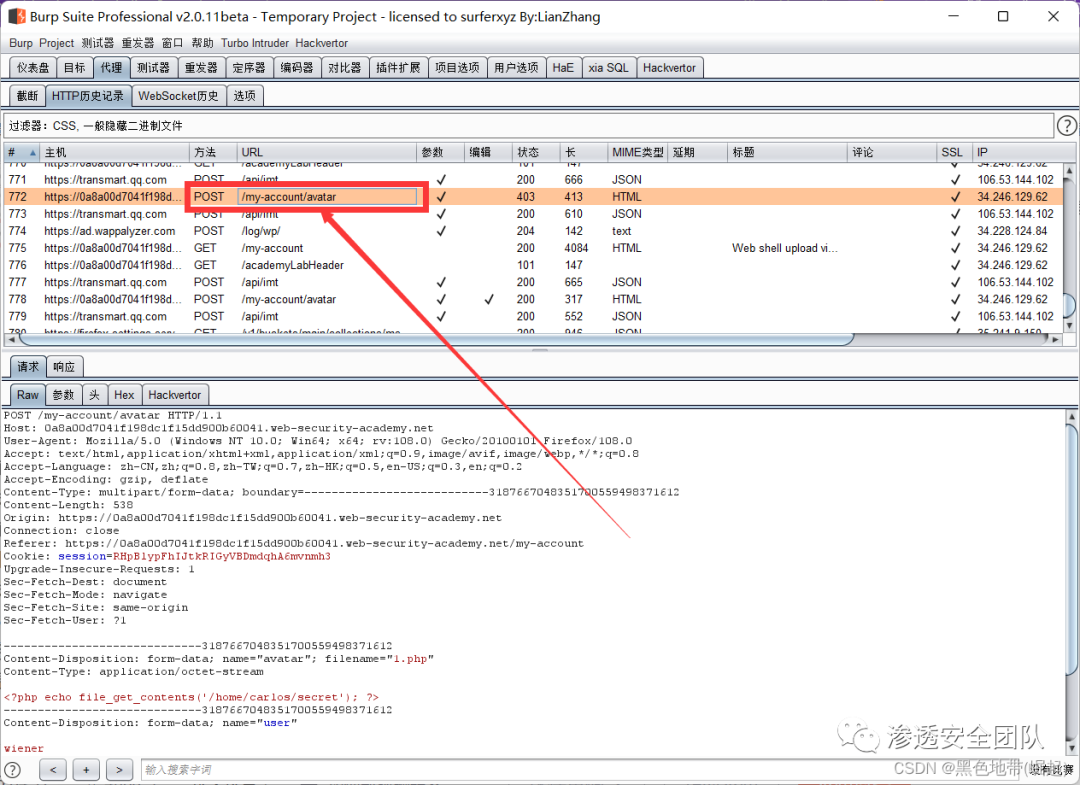Open the 对比器 tab
1080x785 pixels.
[x=344, y=67]
